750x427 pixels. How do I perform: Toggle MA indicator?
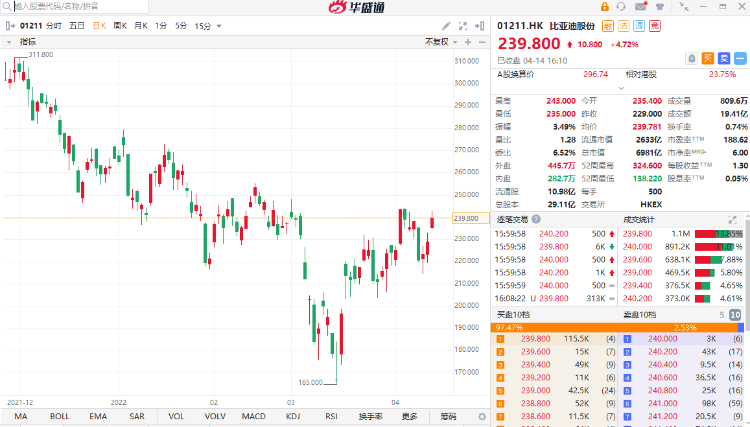(21, 416)
